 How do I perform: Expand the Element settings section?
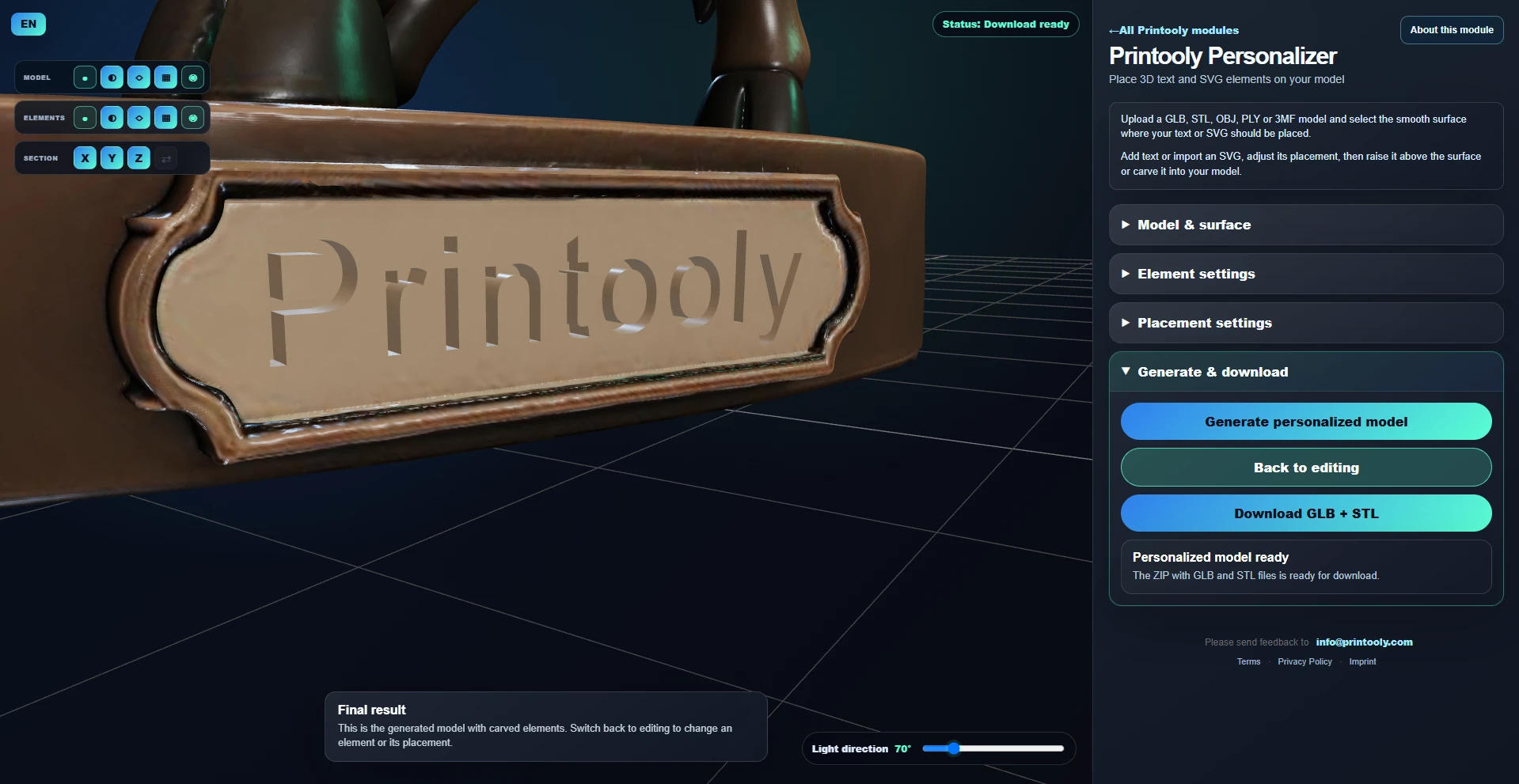coord(1306,274)
